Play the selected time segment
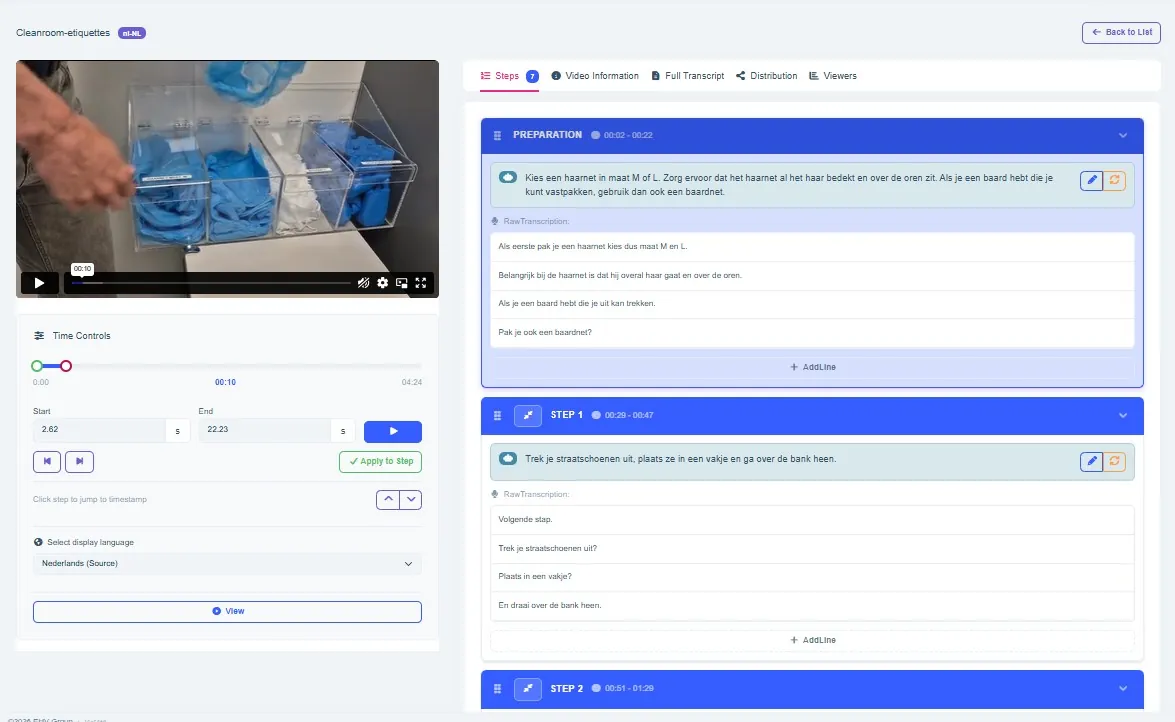1175x722 pixels. (x=393, y=431)
